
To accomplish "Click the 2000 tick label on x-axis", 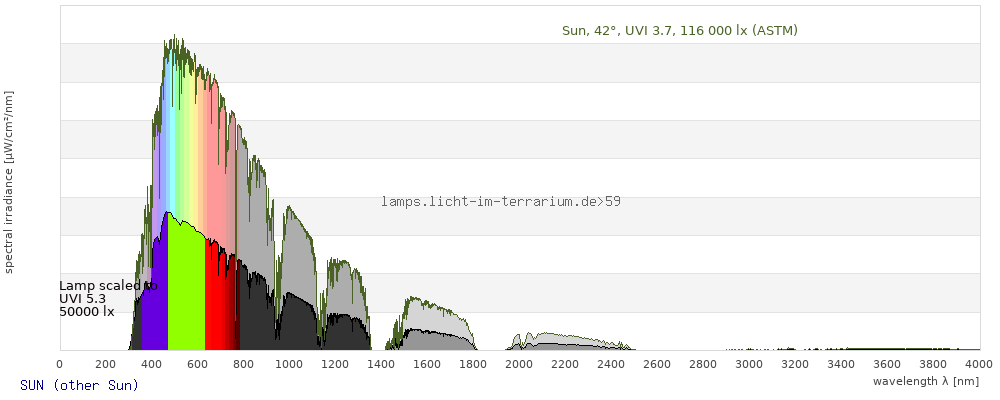I will point(519,365).
